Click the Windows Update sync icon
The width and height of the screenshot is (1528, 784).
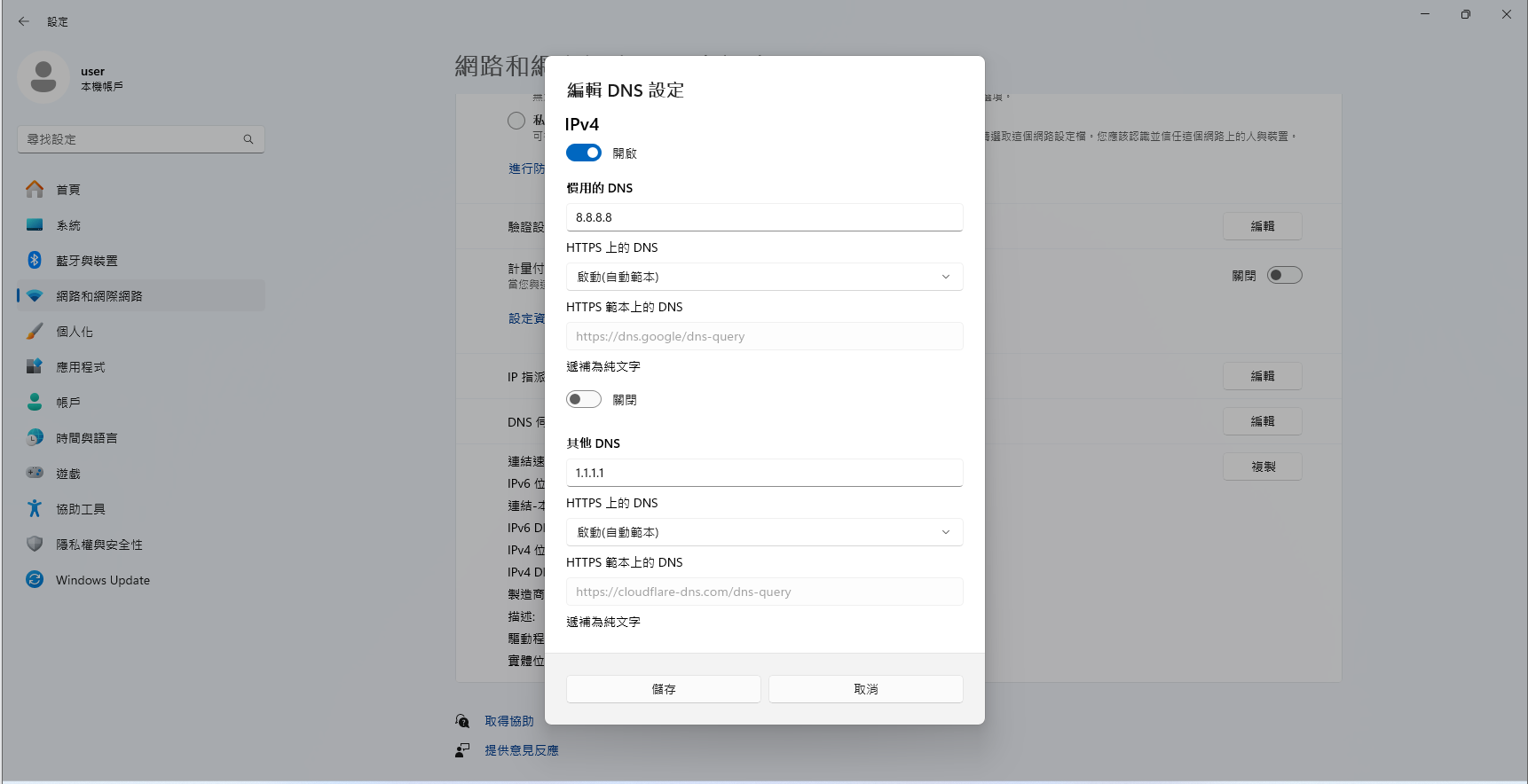pos(35,579)
